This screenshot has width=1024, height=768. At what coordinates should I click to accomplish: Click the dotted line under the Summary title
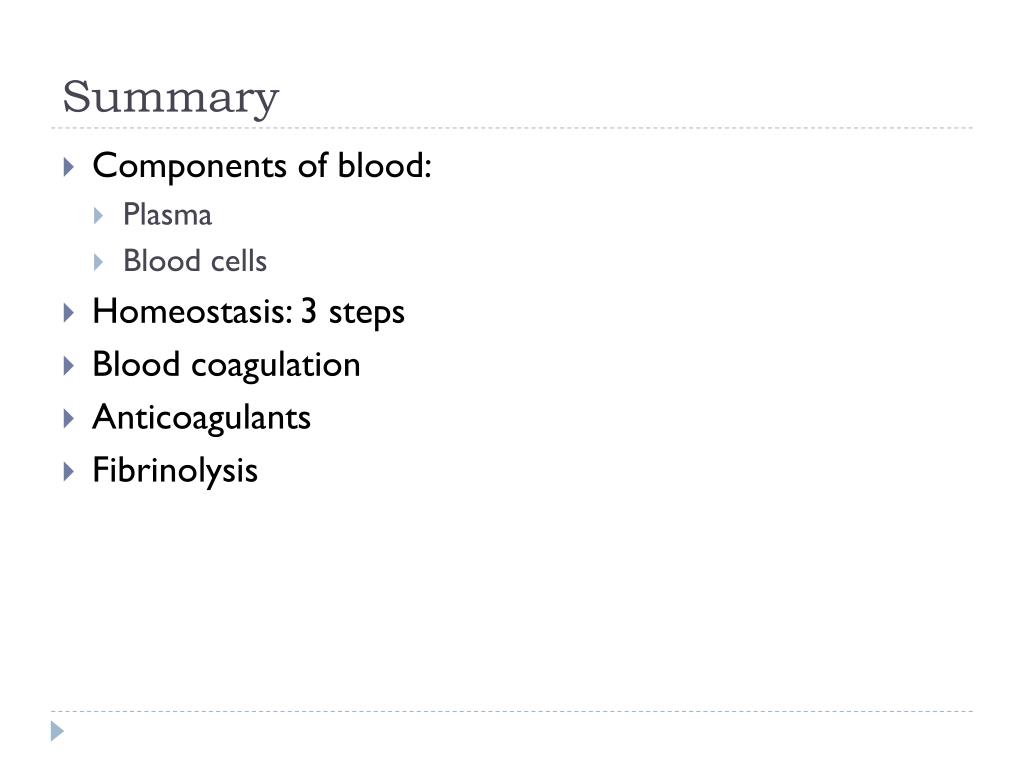coord(512,128)
